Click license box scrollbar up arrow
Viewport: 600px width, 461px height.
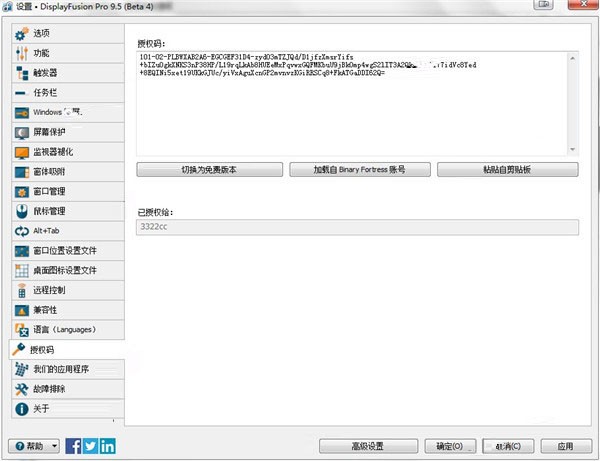[x=572, y=58]
